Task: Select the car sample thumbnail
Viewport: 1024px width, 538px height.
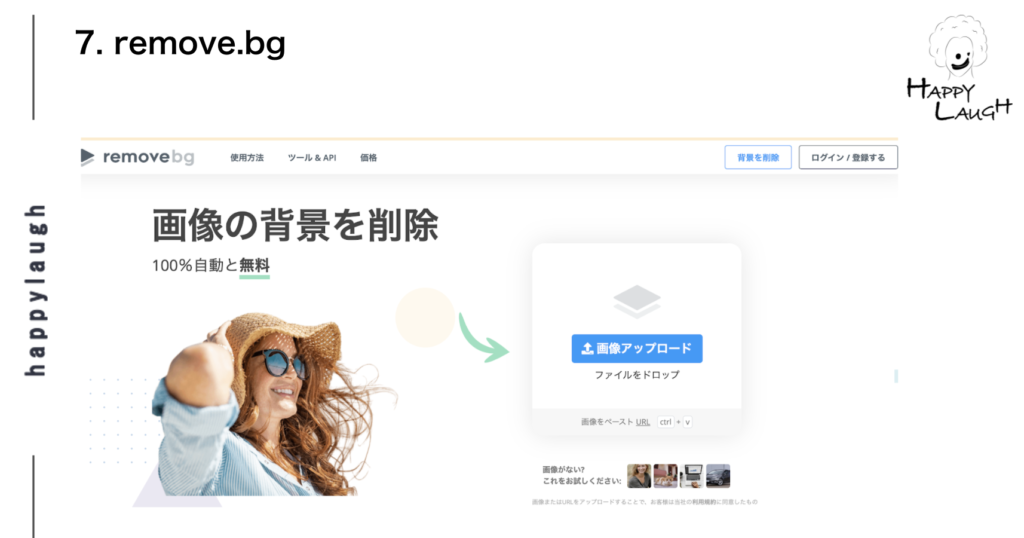Action: click(x=718, y=476)
